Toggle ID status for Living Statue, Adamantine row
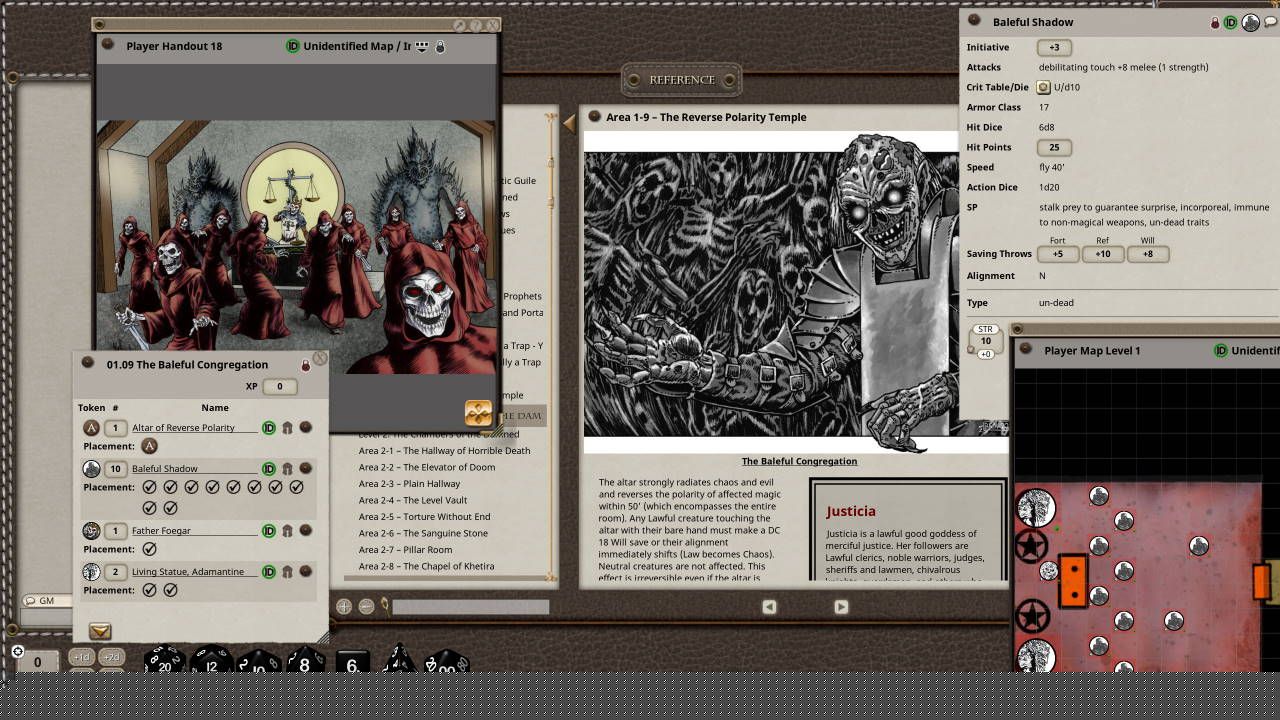The image size is (1280, 720). click(x=269, y=572)
